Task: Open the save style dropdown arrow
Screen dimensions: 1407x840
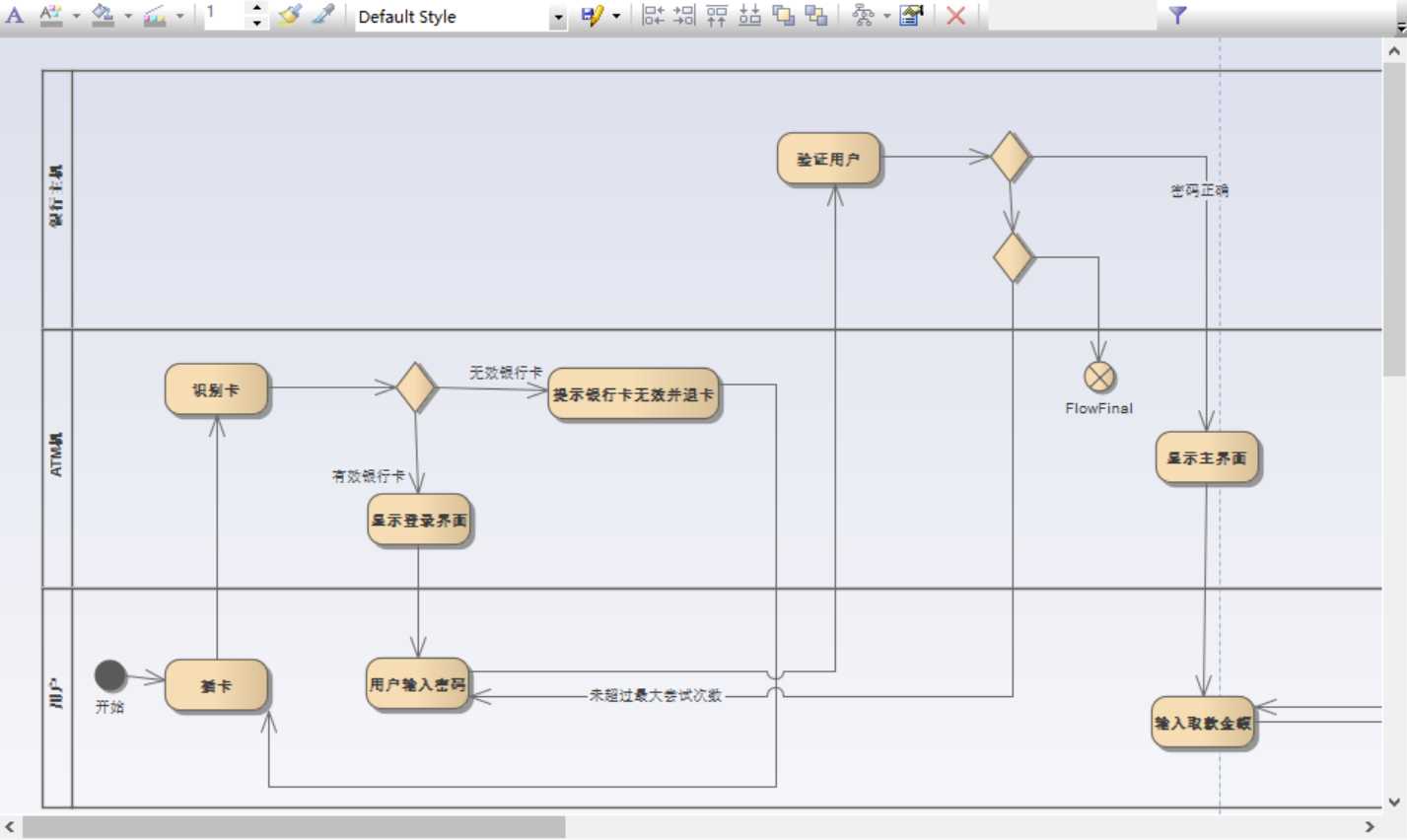Action: [x=616, y=16]
